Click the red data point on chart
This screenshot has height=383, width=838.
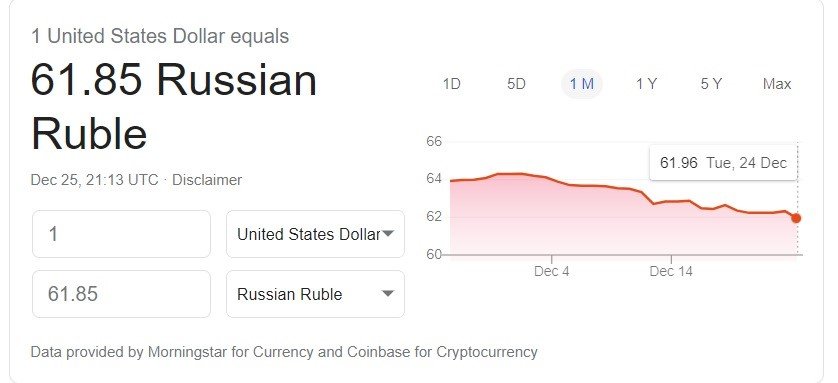[796, 218]
